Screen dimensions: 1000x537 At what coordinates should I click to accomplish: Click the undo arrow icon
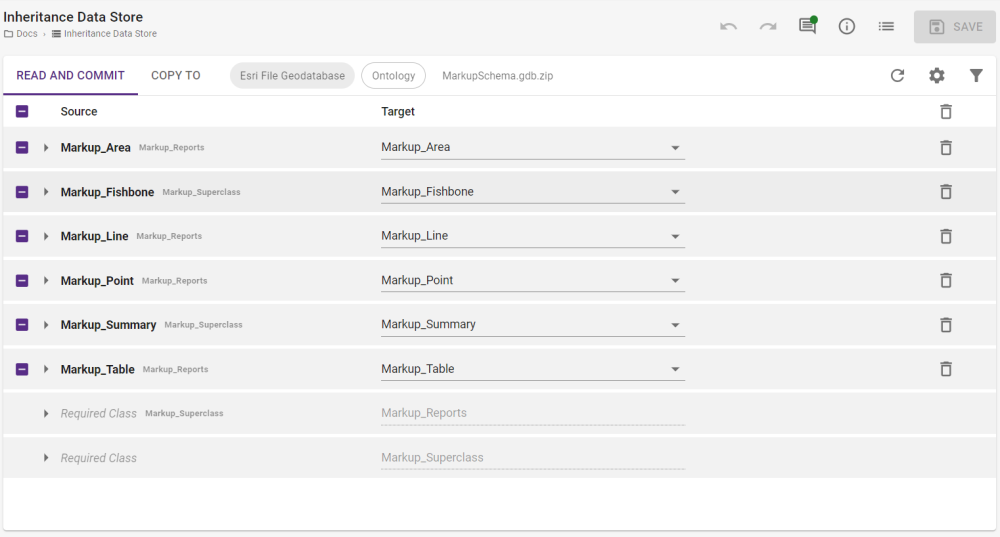(x=728, y=27)
